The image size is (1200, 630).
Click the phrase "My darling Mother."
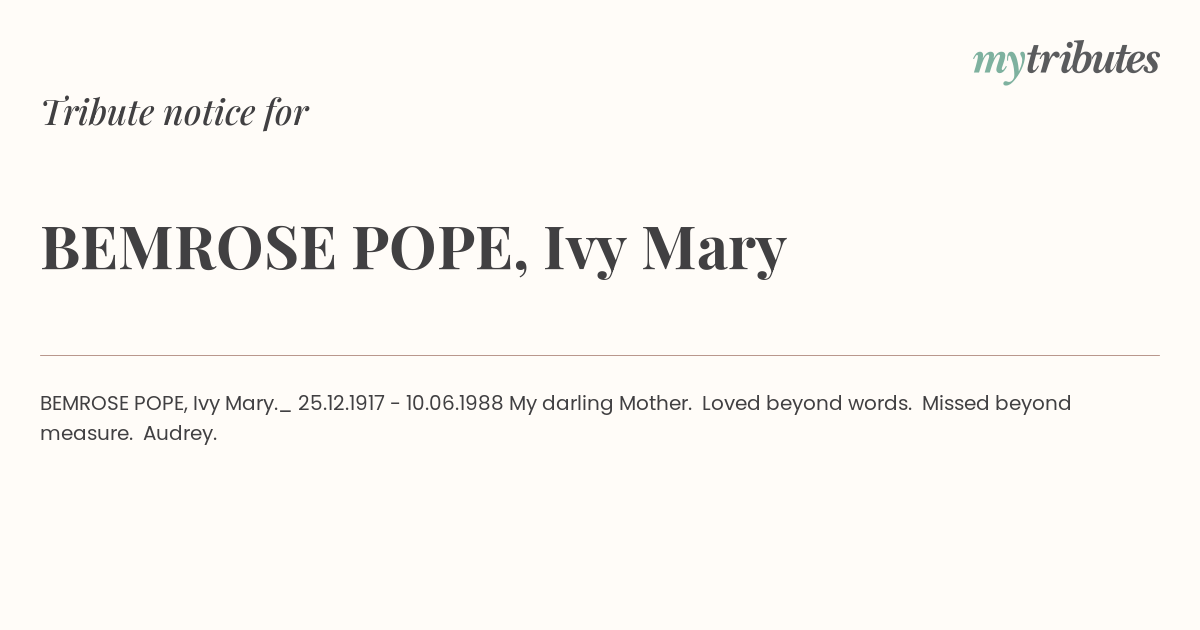coord(600,403)
